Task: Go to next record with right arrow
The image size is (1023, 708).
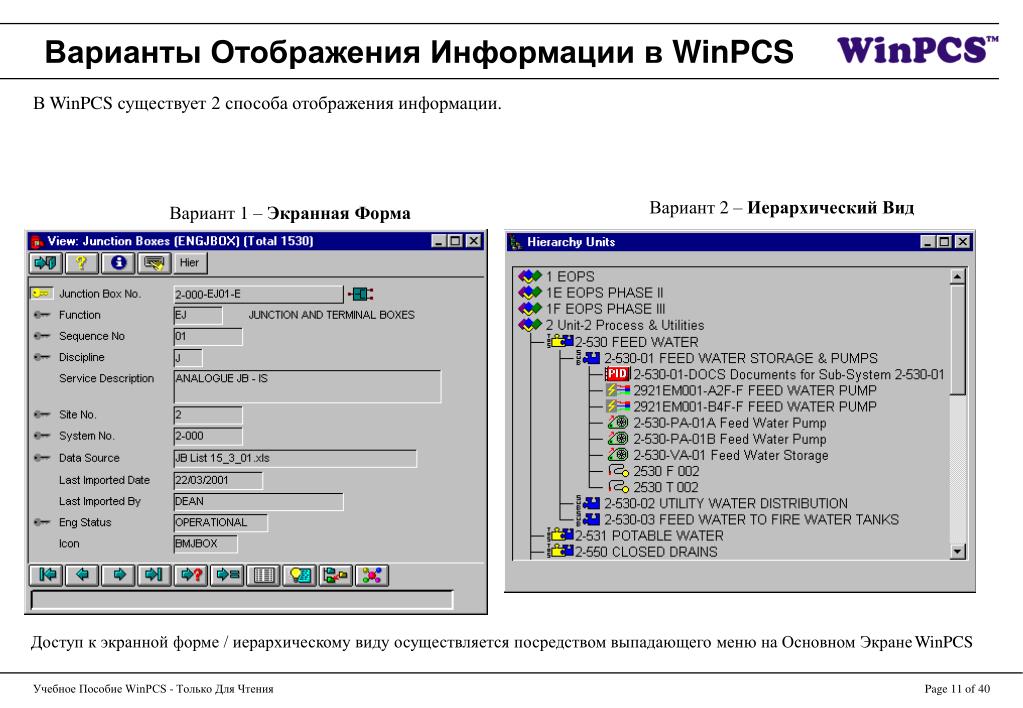Action: tap(119, 575)
